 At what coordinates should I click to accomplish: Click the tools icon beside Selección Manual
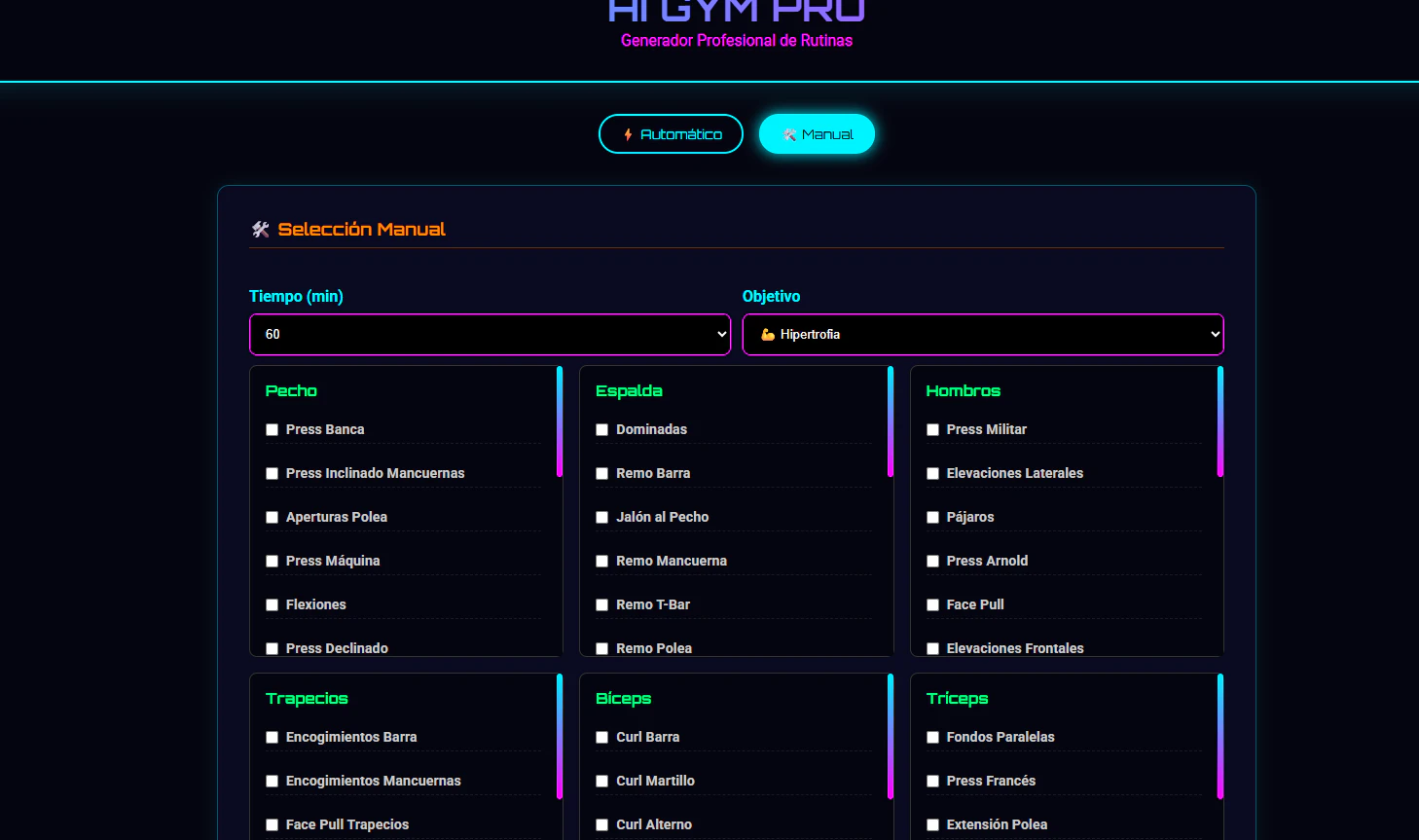260,230
